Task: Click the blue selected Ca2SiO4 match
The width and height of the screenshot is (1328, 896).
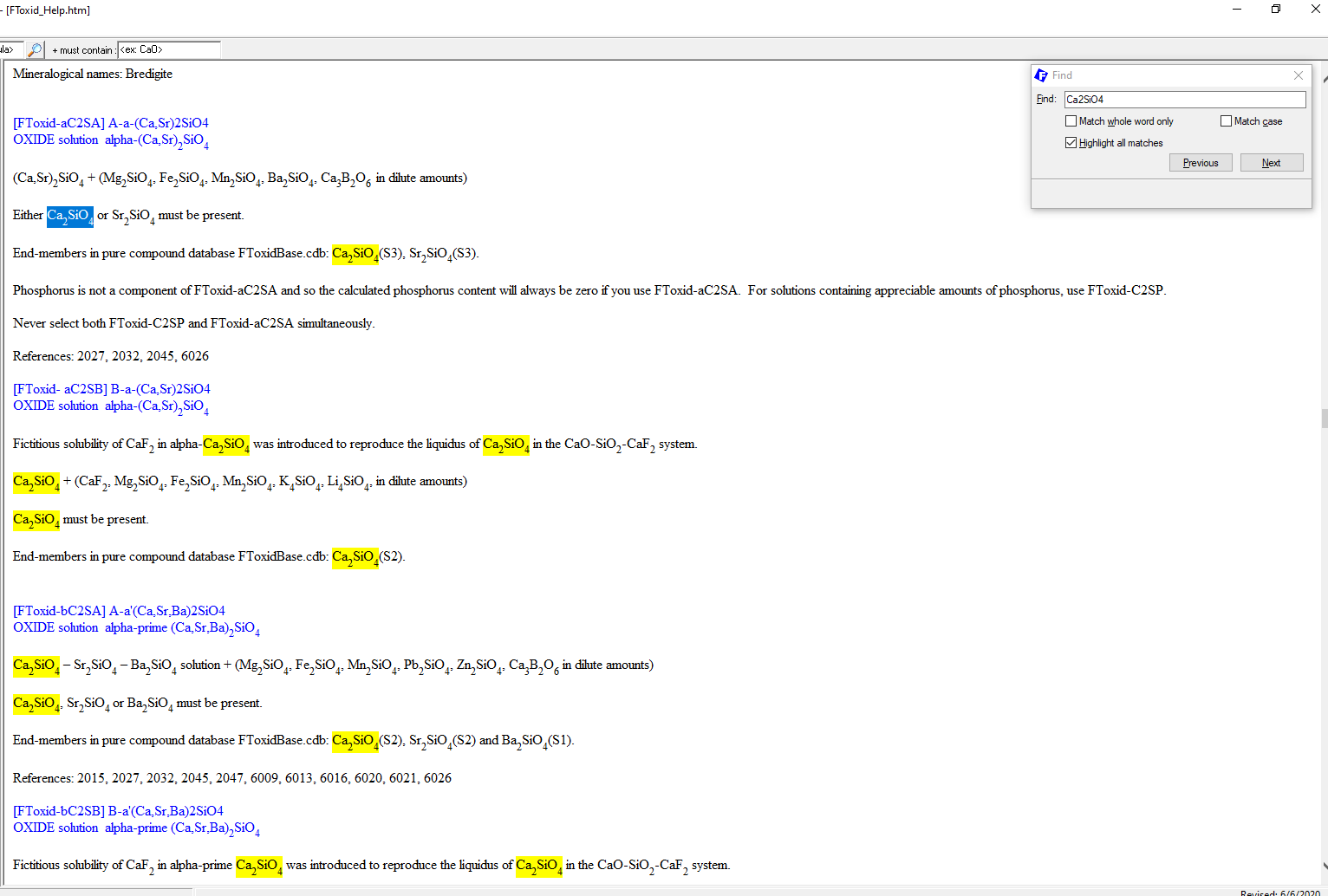Action: pos(70,216)
